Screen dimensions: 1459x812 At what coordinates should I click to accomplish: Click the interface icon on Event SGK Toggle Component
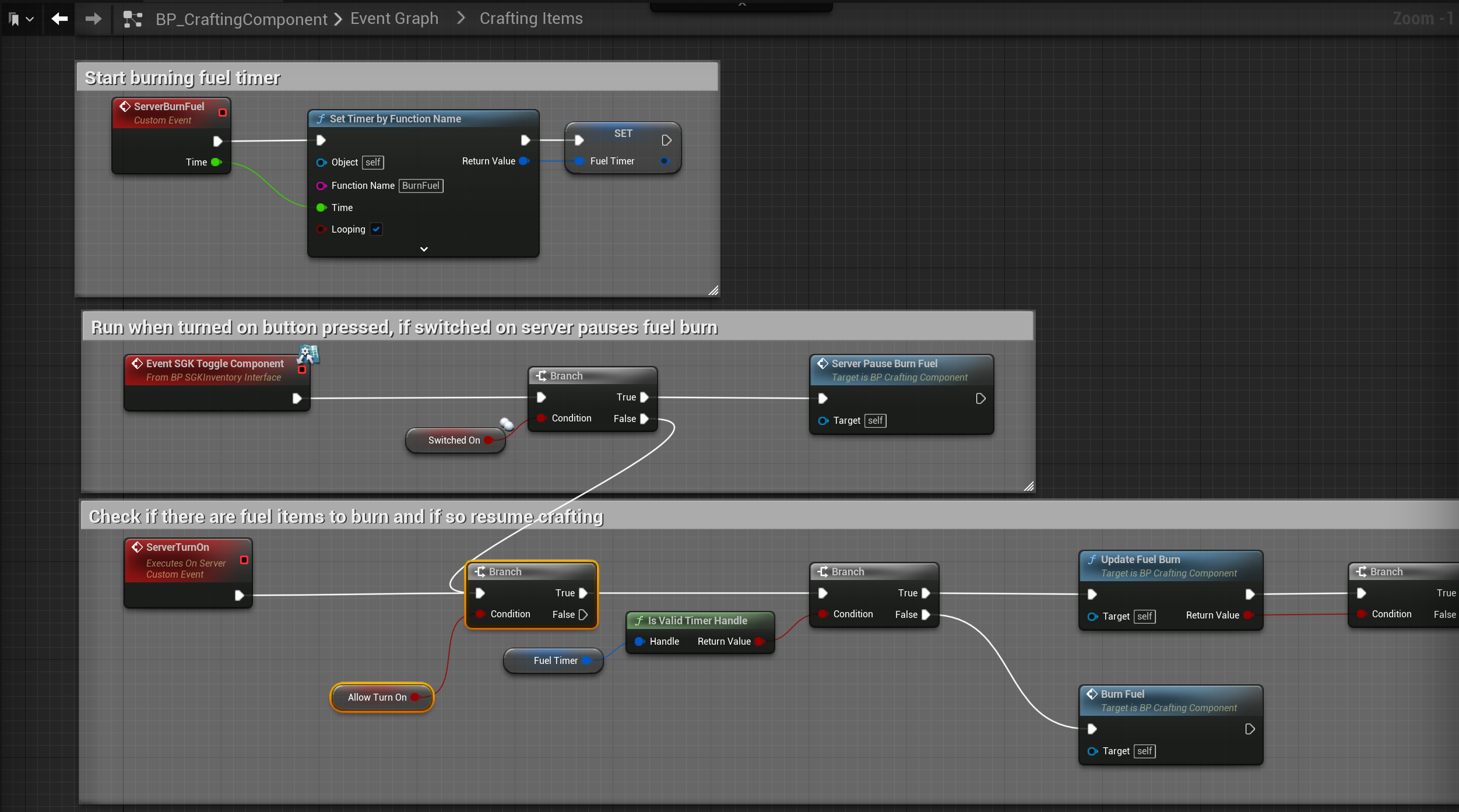click(309, 354)
